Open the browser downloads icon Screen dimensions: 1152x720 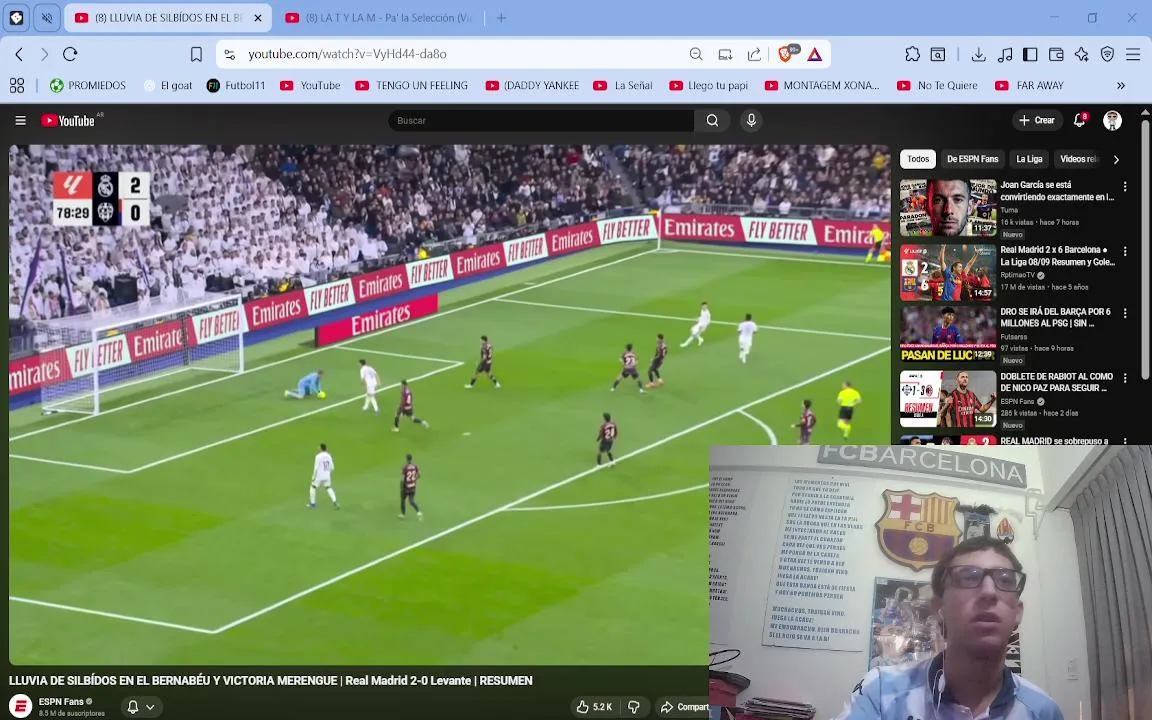tap(979, 54)
